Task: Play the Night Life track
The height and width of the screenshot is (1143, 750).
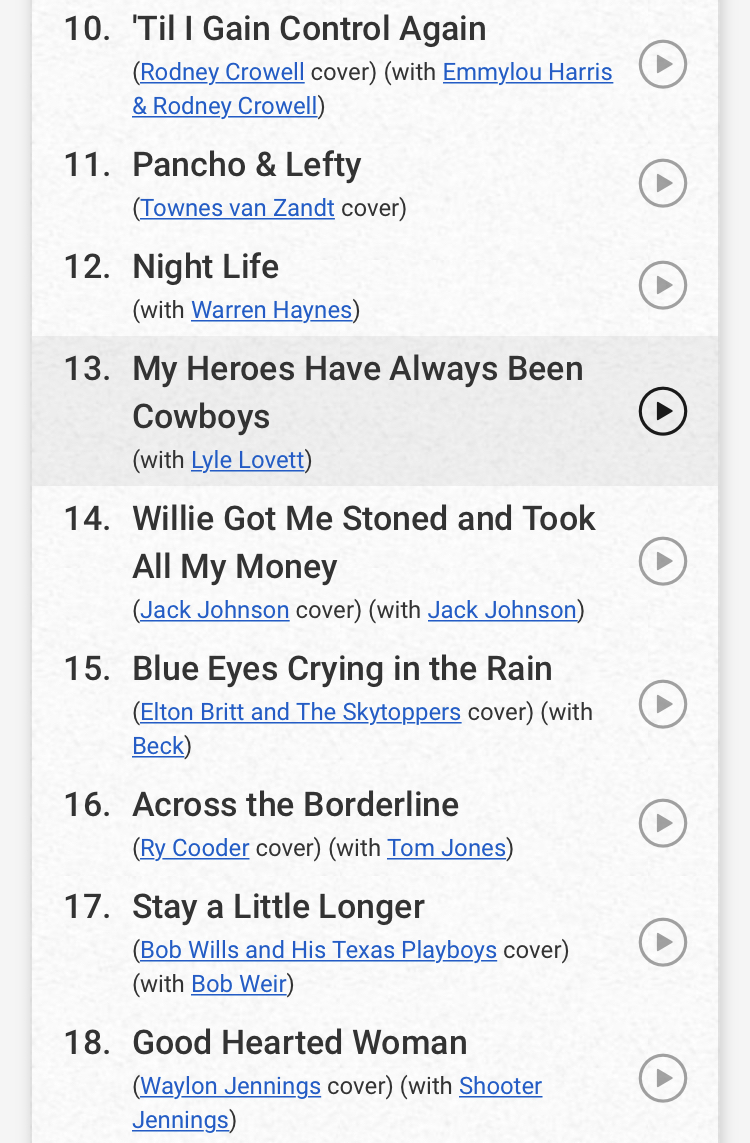Action: (663, 285)
